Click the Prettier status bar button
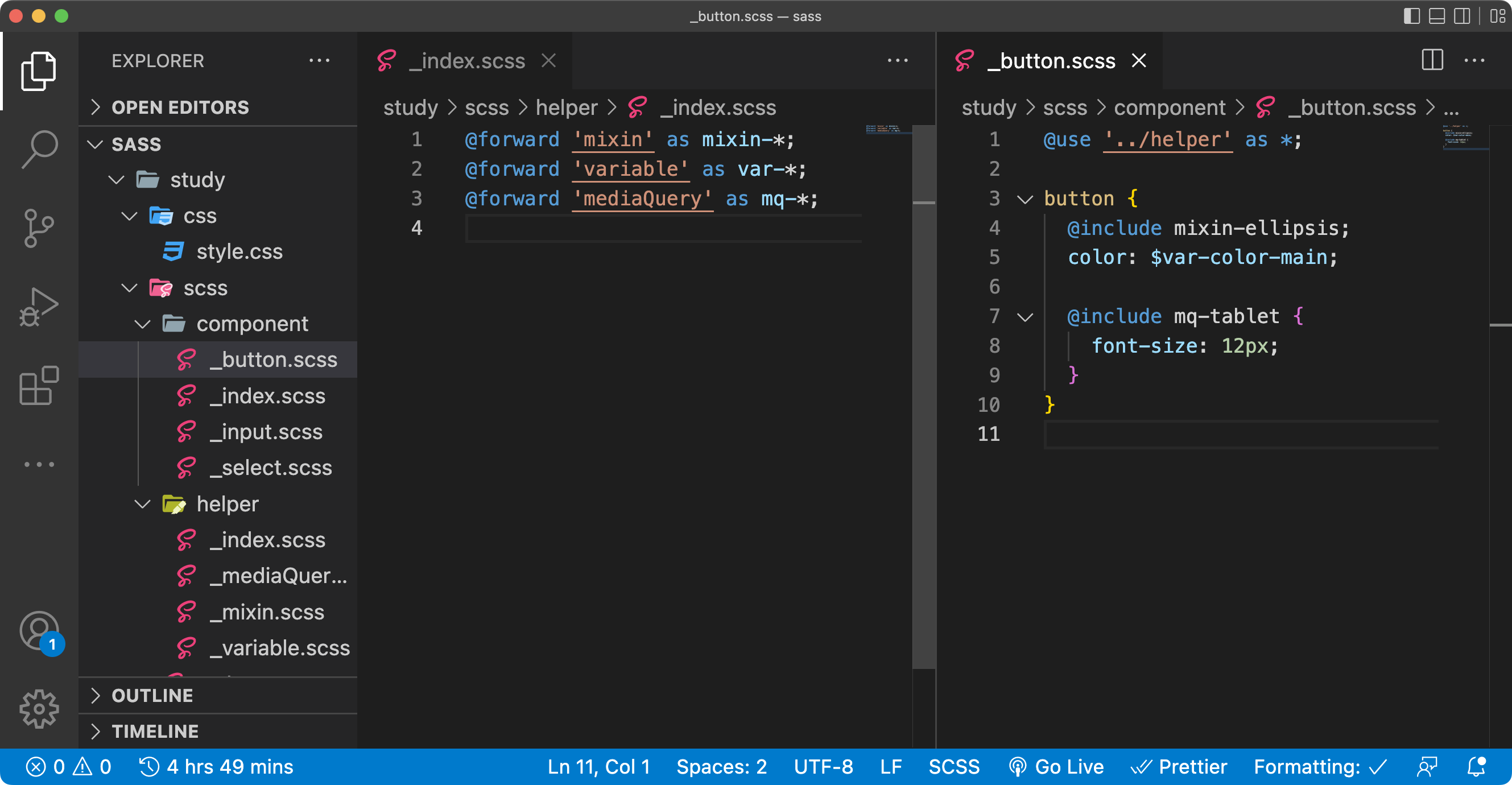 pos(1180,767)
